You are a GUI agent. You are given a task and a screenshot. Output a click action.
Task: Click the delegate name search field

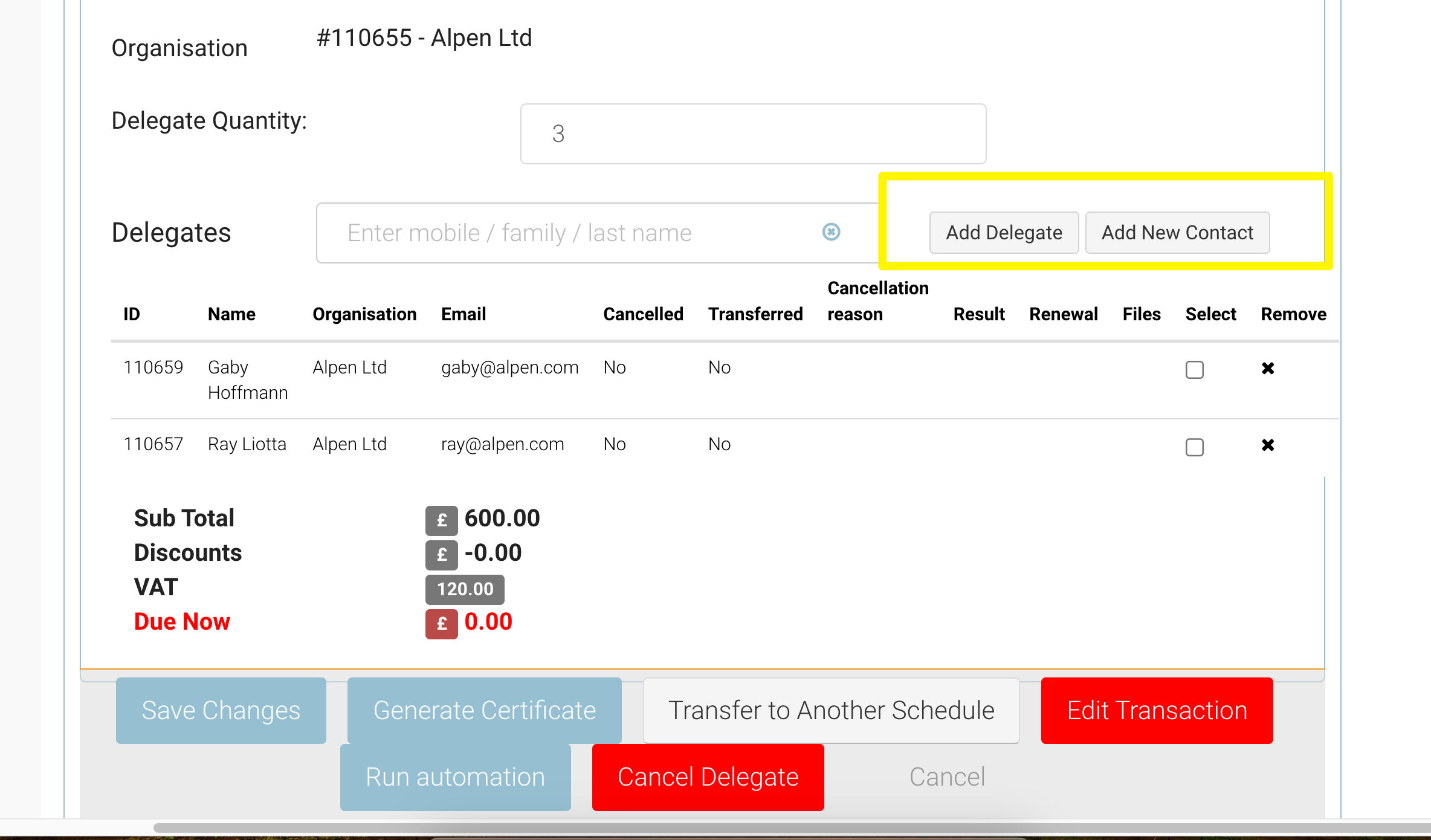pos(568,233)
